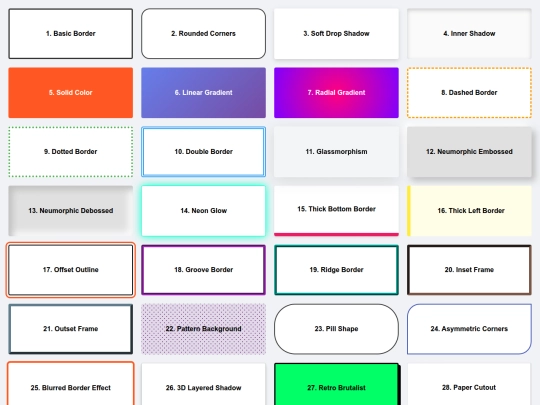Choose the Thick Left Border card

(x=469, y=211)
